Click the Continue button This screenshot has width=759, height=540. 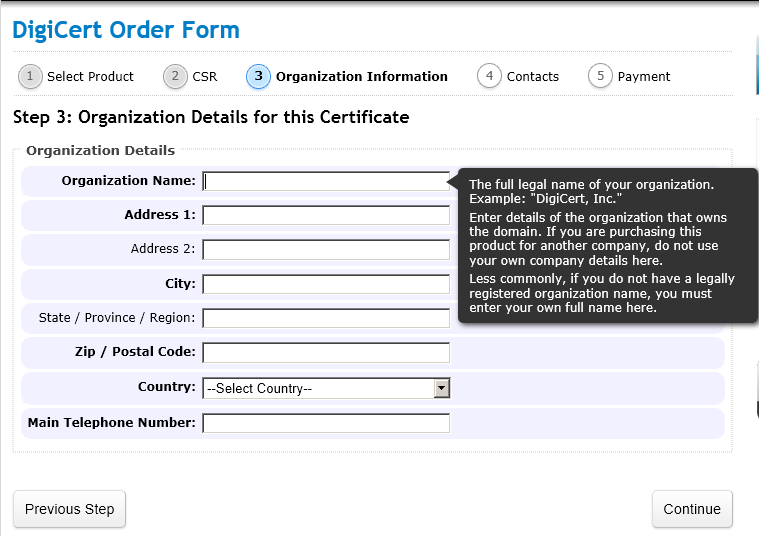pyautogui.click(x=692, y=509)
